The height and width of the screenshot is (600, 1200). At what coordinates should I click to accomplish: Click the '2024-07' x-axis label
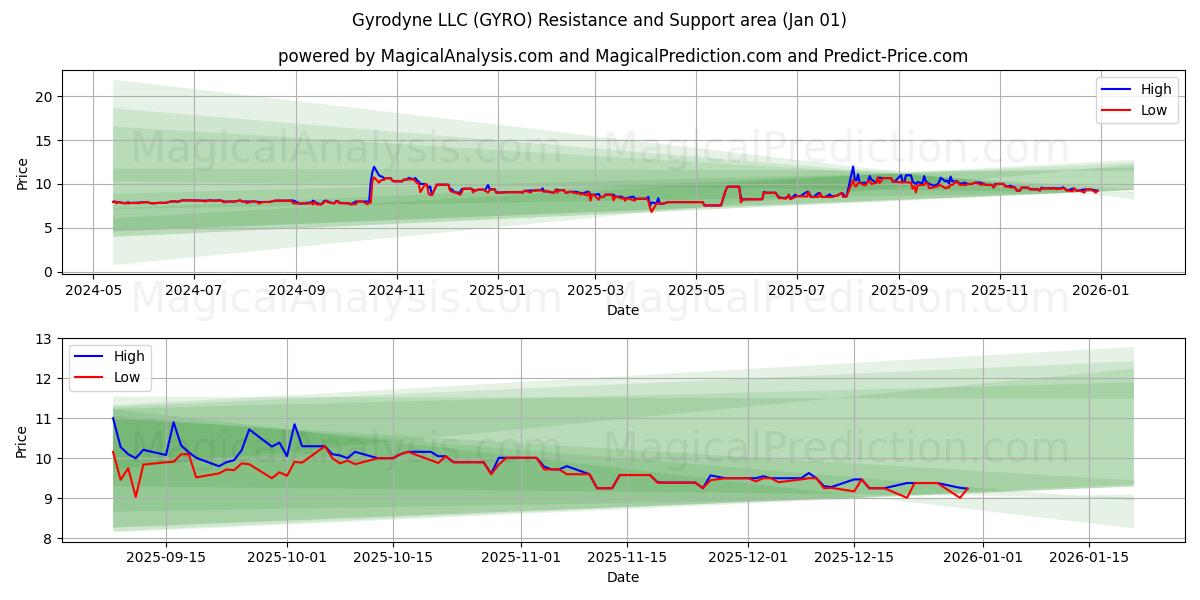tap(192, 290)
